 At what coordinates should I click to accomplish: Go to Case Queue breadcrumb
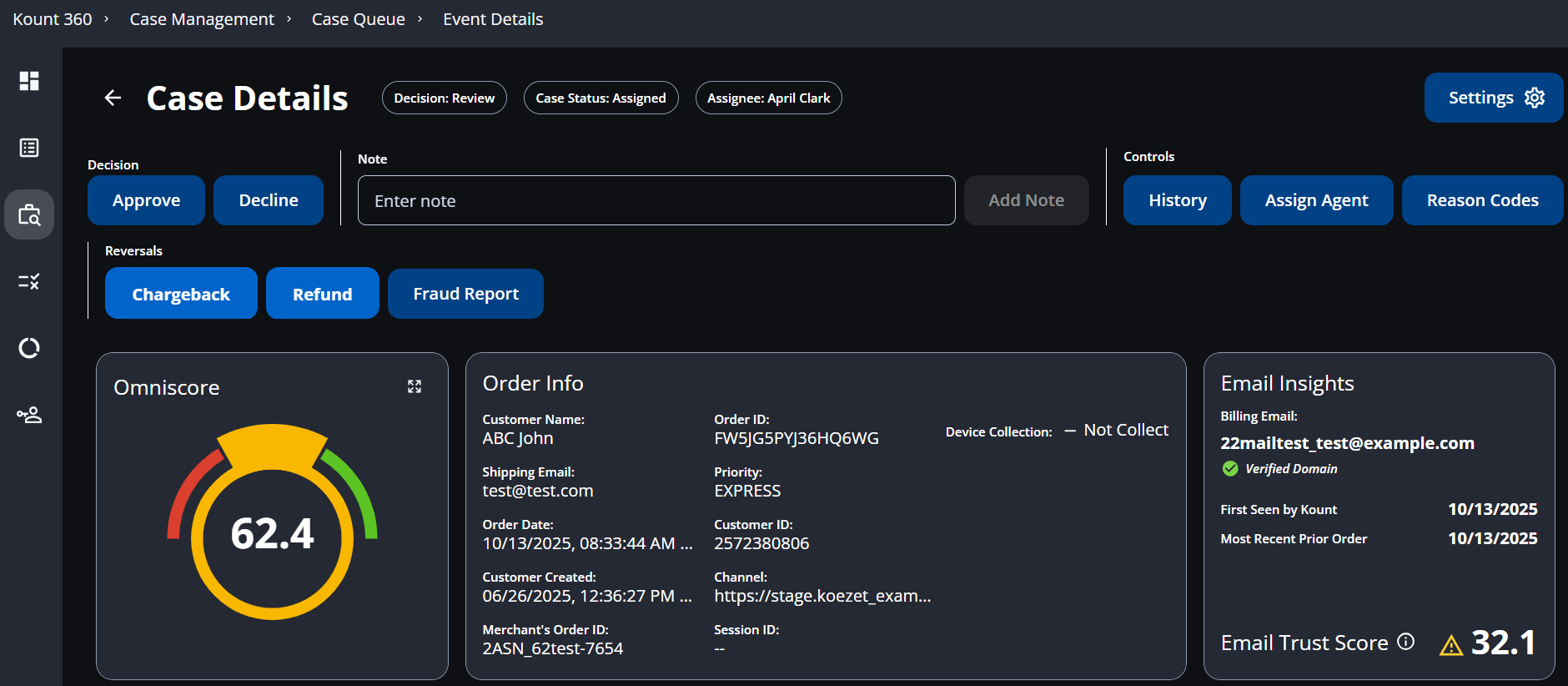[358, 19]
